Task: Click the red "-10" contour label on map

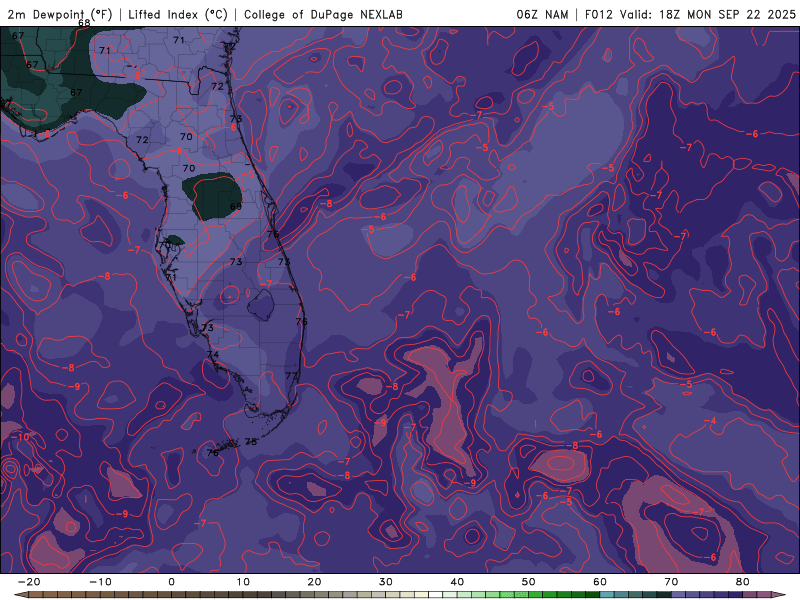Action: [21, 437]
